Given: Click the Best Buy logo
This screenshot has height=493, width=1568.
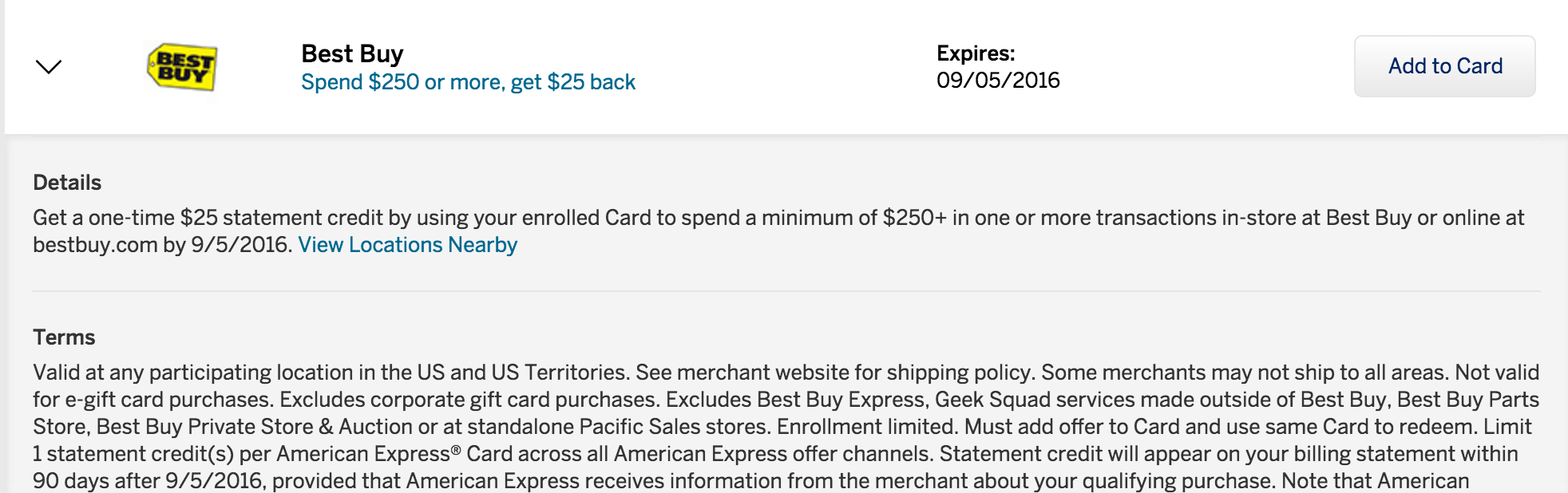Looking at the screenshot, I should (x=182, y=67).
